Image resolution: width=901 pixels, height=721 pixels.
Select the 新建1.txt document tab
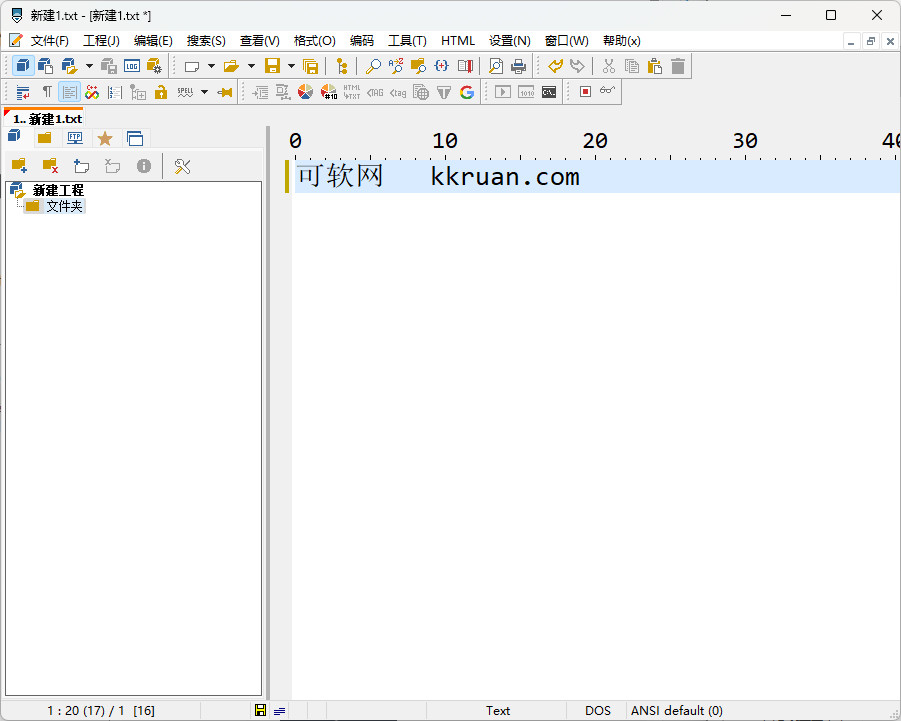[x=44, y=118]
